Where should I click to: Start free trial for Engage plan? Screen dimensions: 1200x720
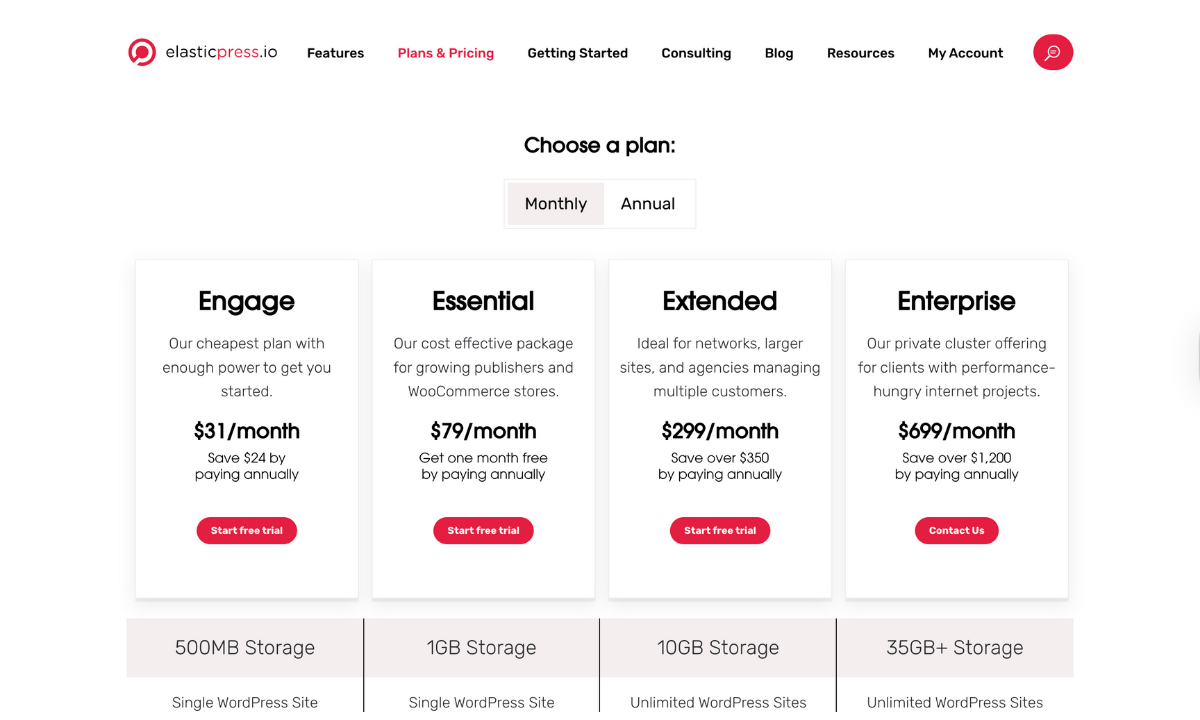point(247,530)
